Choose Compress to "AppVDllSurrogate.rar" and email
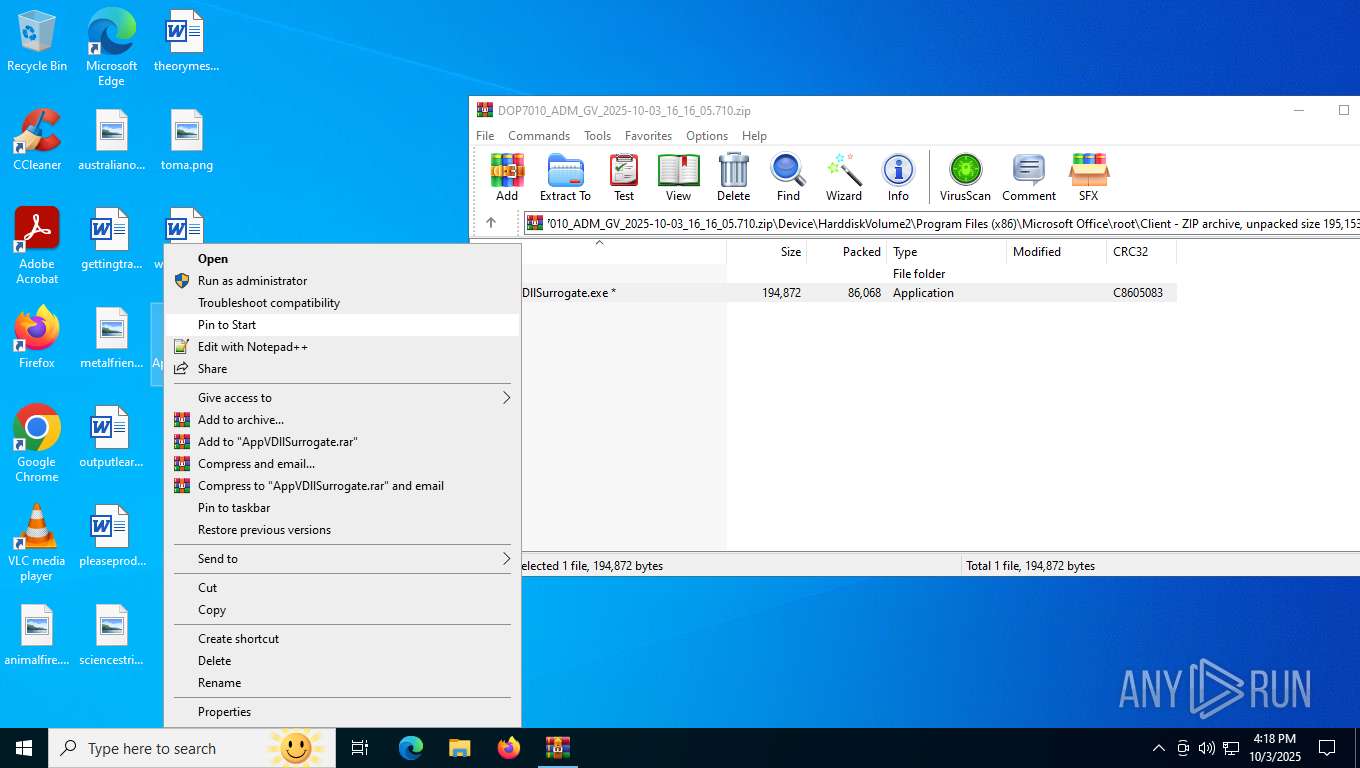 [342, 486]
